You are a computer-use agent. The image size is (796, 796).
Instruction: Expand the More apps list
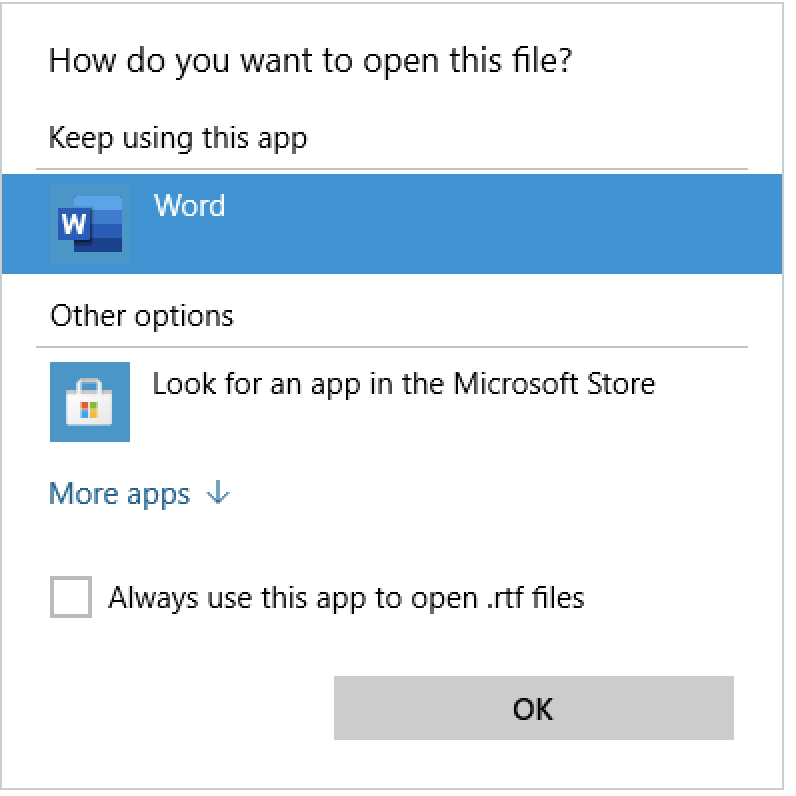[x=140, y=493]
